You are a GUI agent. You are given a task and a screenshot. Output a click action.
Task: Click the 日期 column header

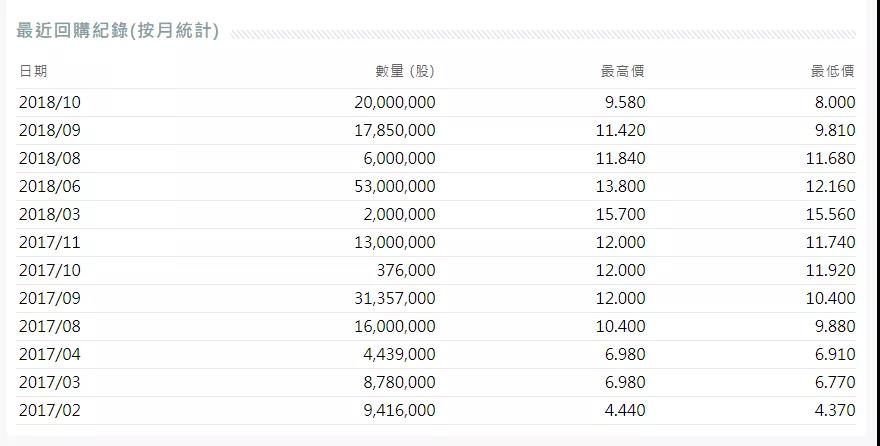(x=32, y=72)
